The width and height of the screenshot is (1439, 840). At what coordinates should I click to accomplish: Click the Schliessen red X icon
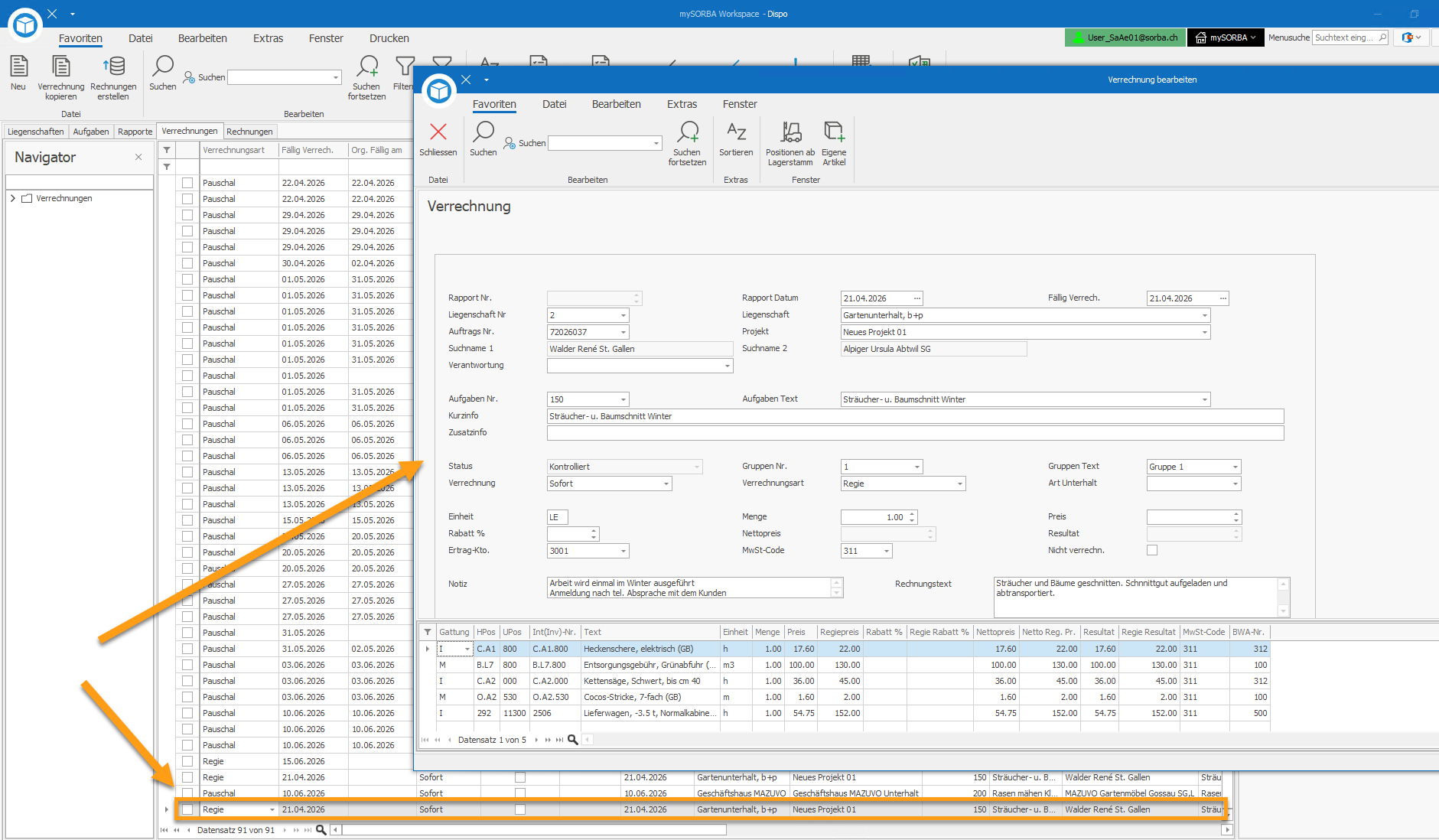pyautogui.click(x=438, y=132)
